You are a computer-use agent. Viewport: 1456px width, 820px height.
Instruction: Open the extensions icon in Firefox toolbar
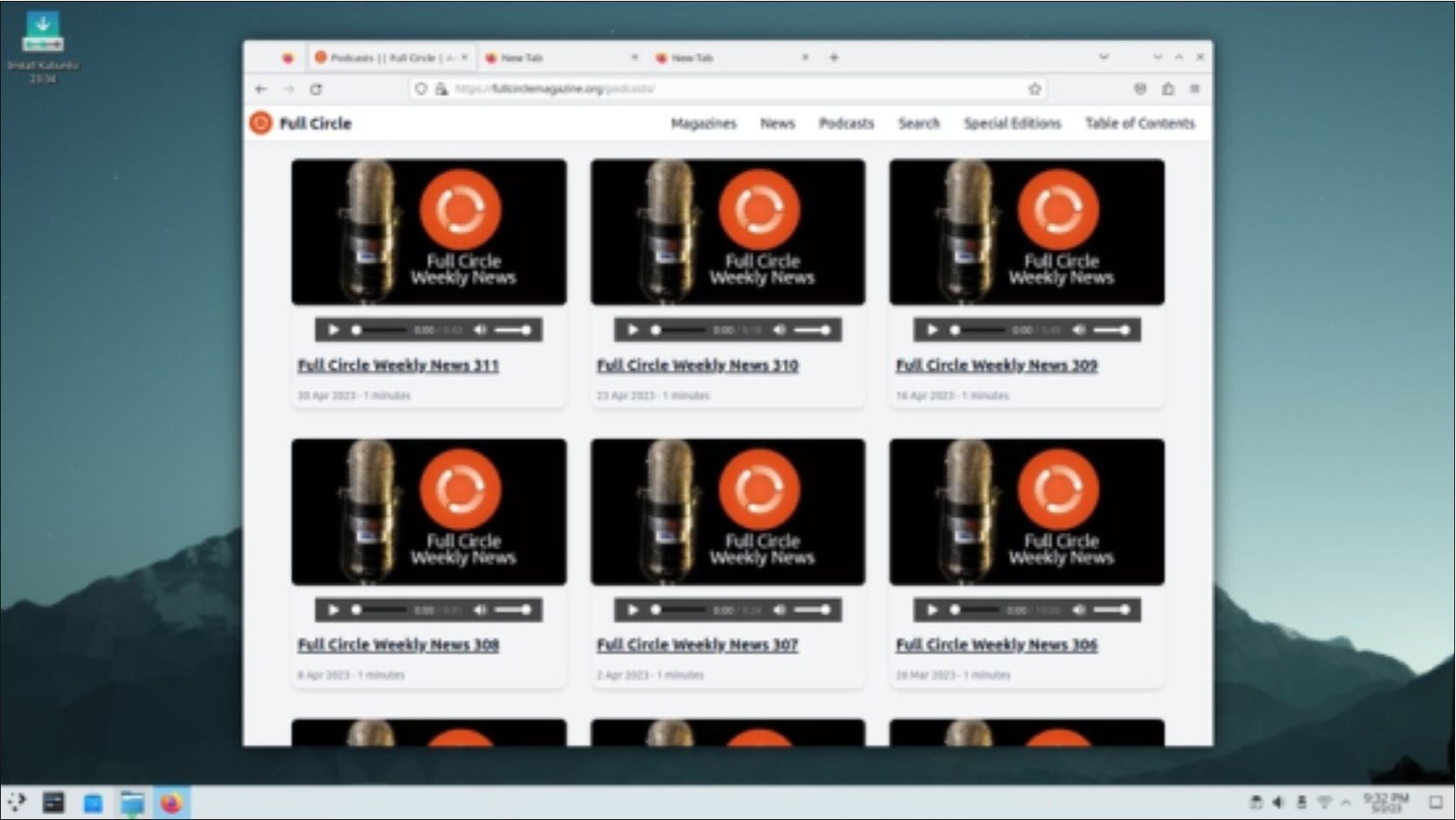pos(1168,89)
